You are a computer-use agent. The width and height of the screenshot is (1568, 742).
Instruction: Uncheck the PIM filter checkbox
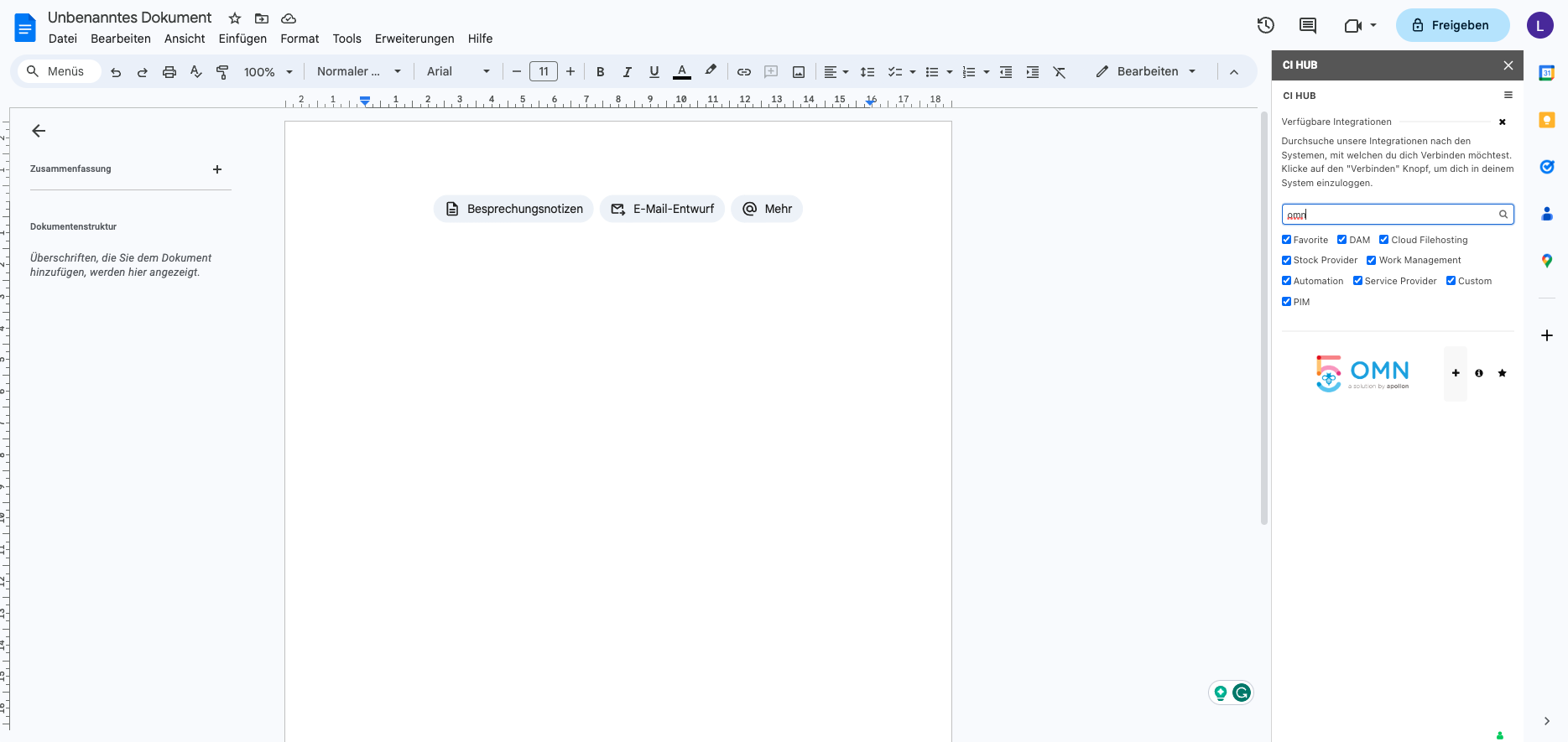coord(1287,302)
